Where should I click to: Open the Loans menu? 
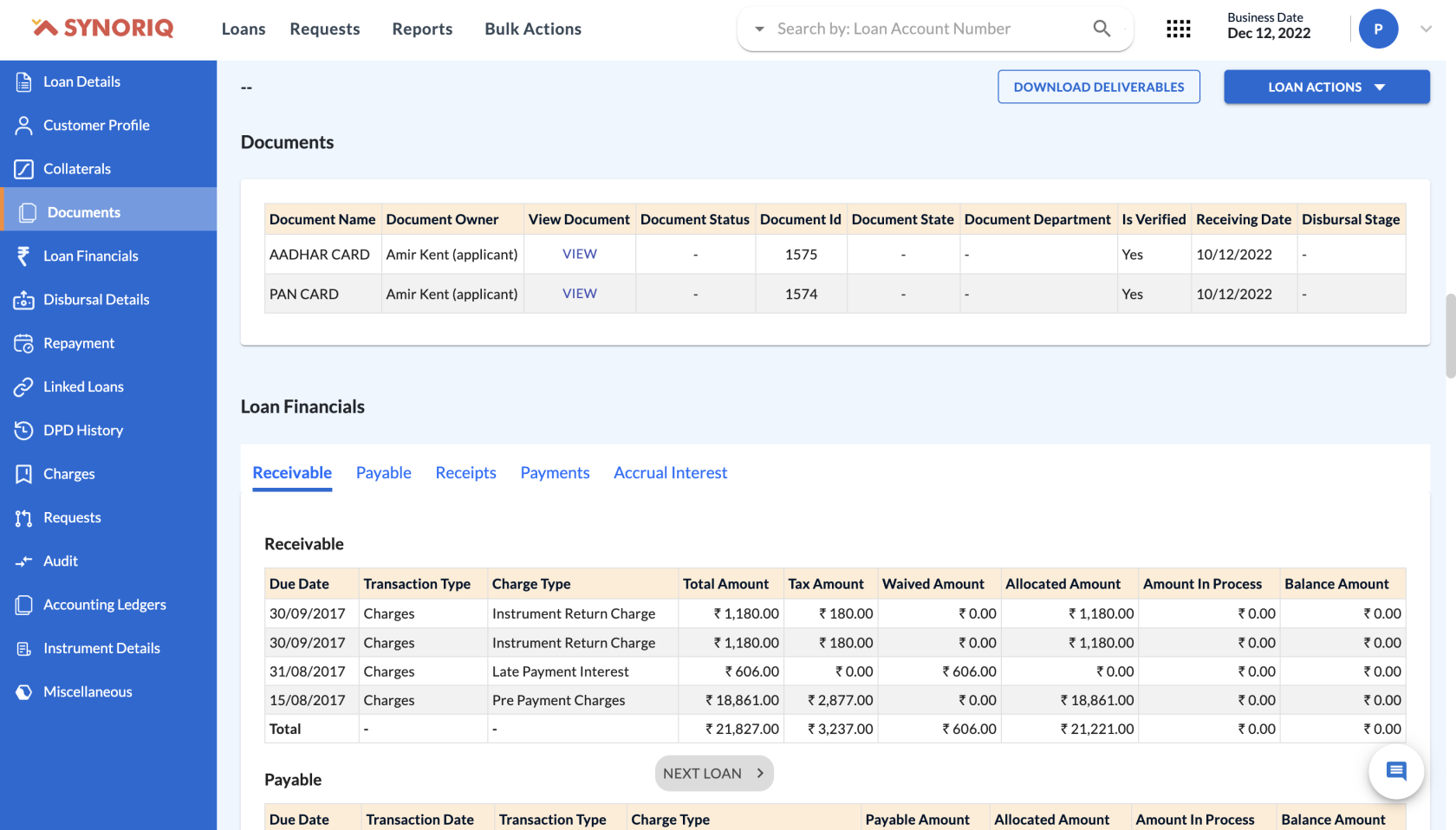click(x=244, y=29)
